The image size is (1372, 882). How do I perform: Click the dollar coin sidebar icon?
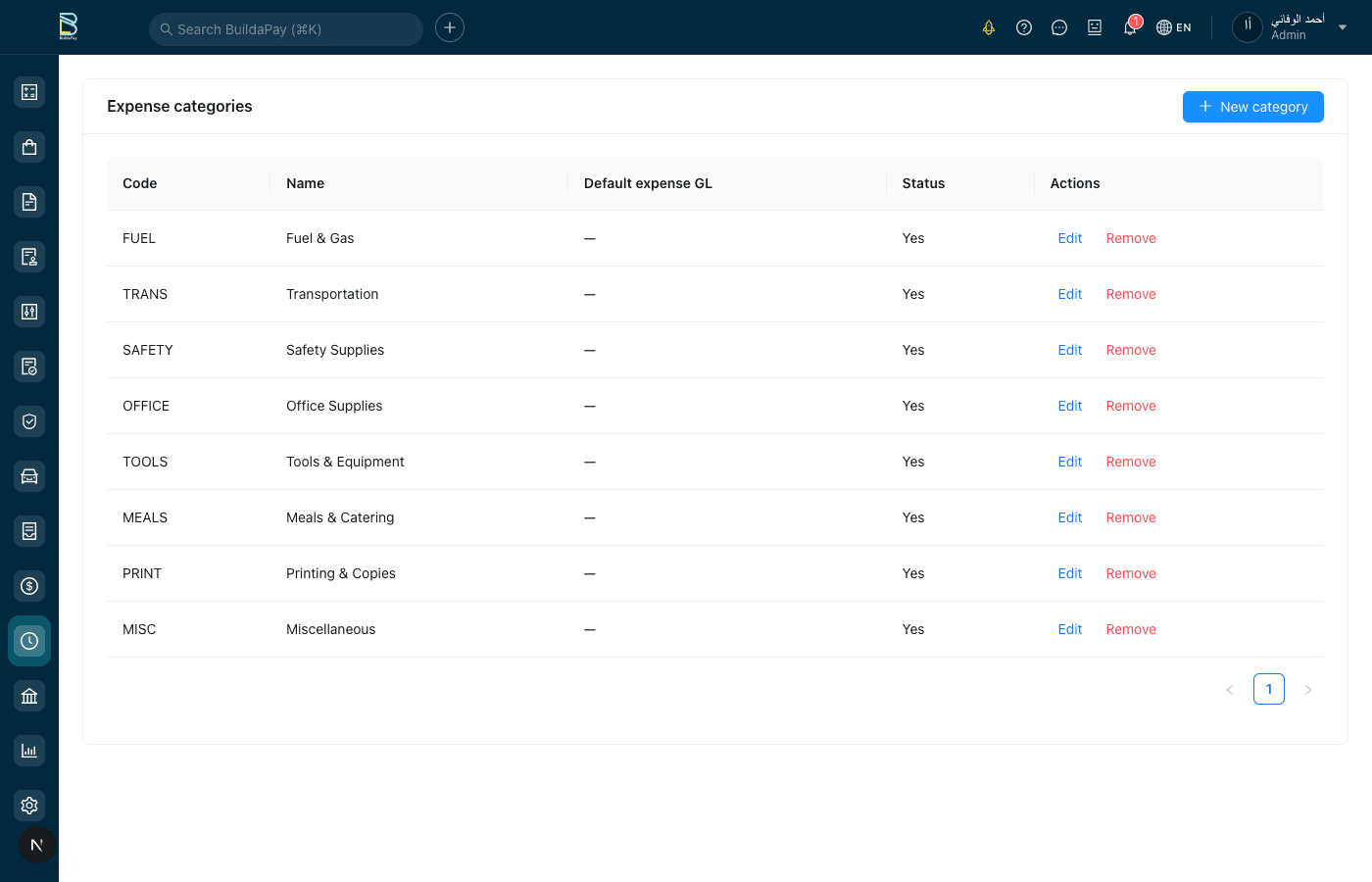pos(29,586)
